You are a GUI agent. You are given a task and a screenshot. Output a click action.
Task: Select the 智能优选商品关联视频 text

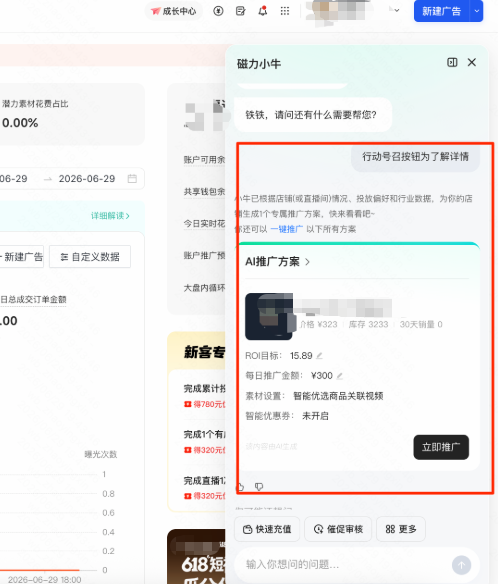(338, 396)
